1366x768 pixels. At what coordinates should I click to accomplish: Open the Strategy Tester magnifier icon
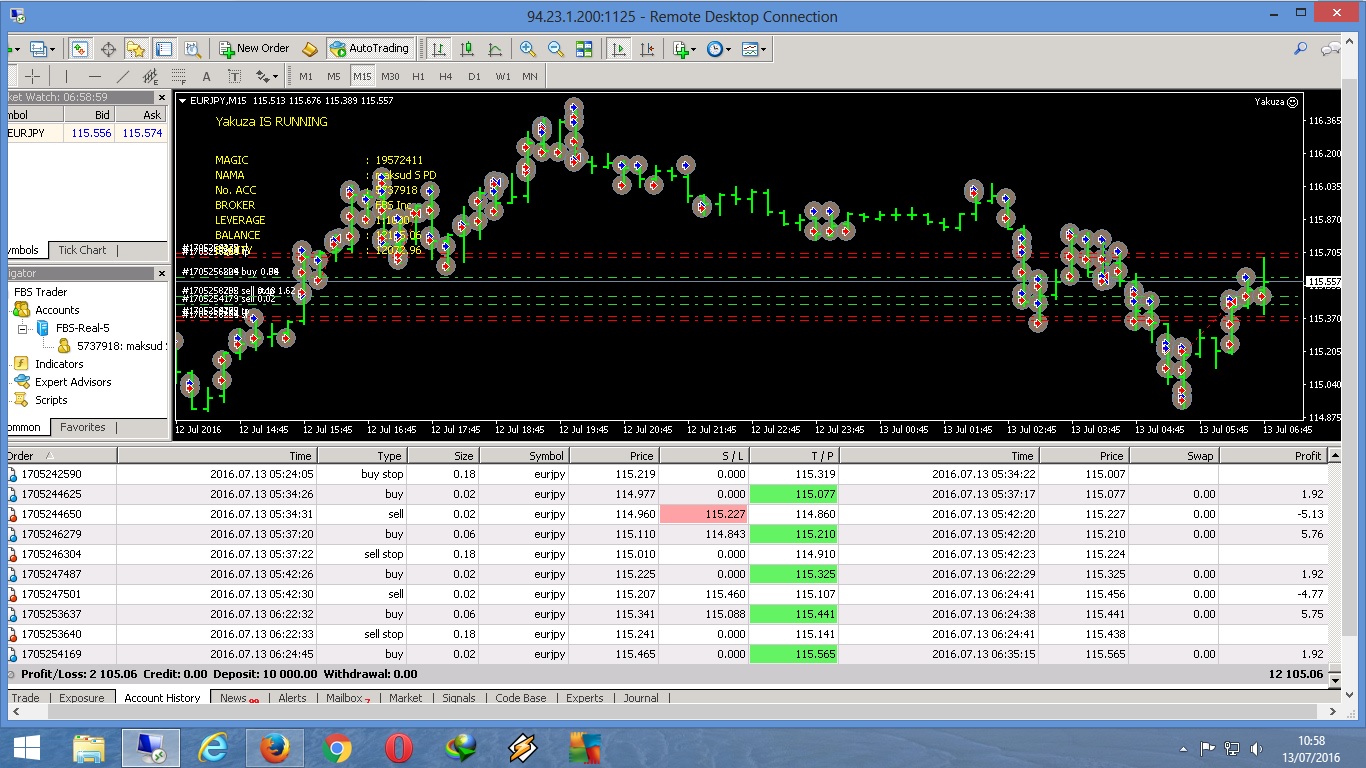pyautogui.click(x=192, y=48)
